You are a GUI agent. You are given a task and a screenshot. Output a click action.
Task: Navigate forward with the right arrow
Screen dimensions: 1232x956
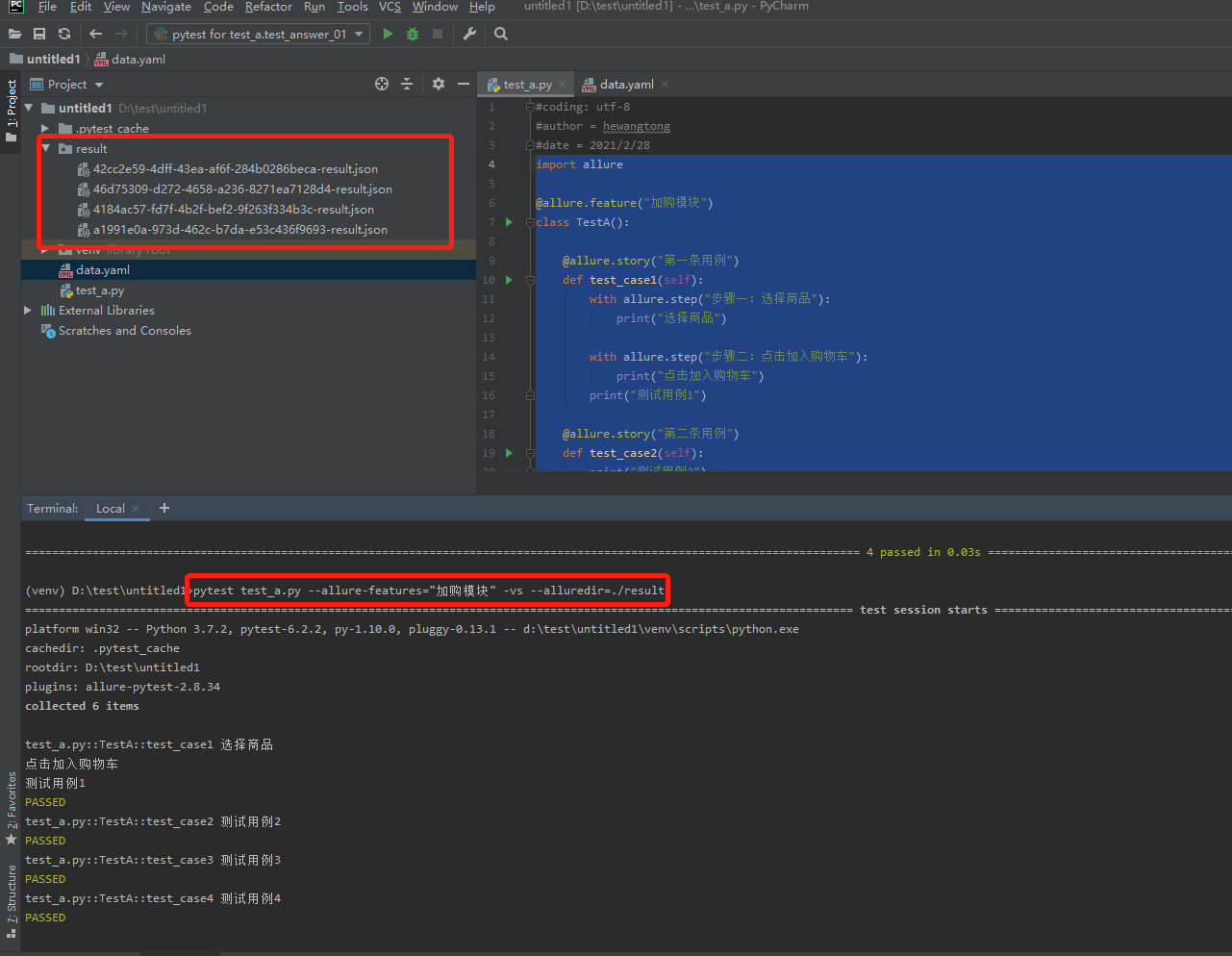click(121, 34)
